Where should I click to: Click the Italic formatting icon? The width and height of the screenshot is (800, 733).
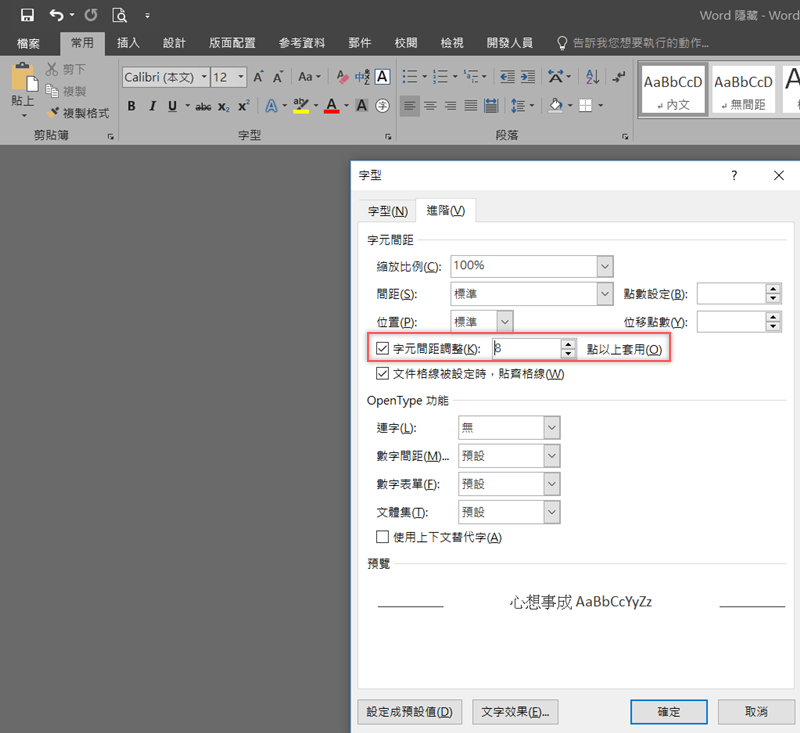(x=152, y=106)
